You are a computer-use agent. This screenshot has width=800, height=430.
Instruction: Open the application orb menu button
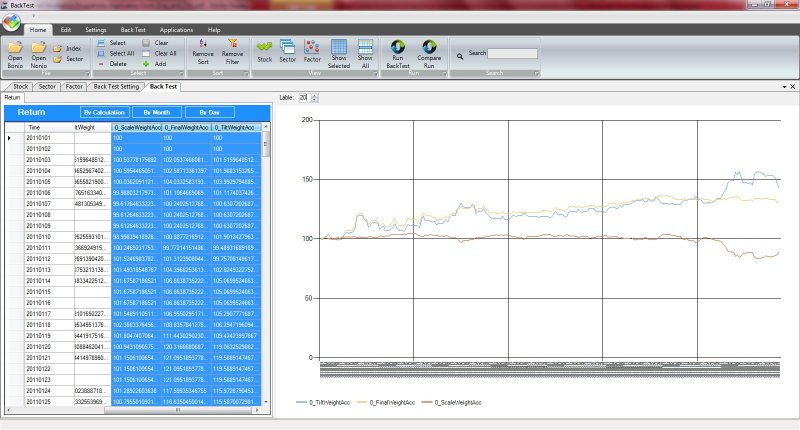tap(11, 22)
